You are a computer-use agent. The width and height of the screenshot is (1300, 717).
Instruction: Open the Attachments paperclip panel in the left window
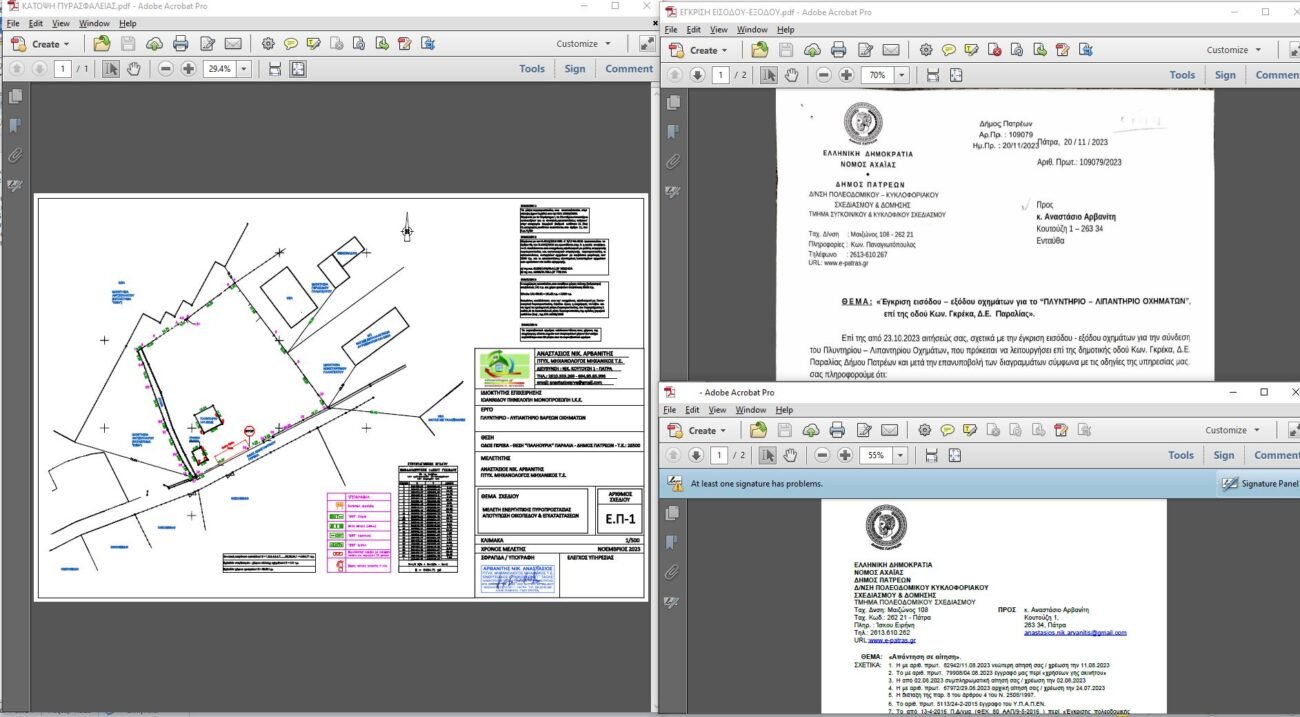(x=15, y=155)
